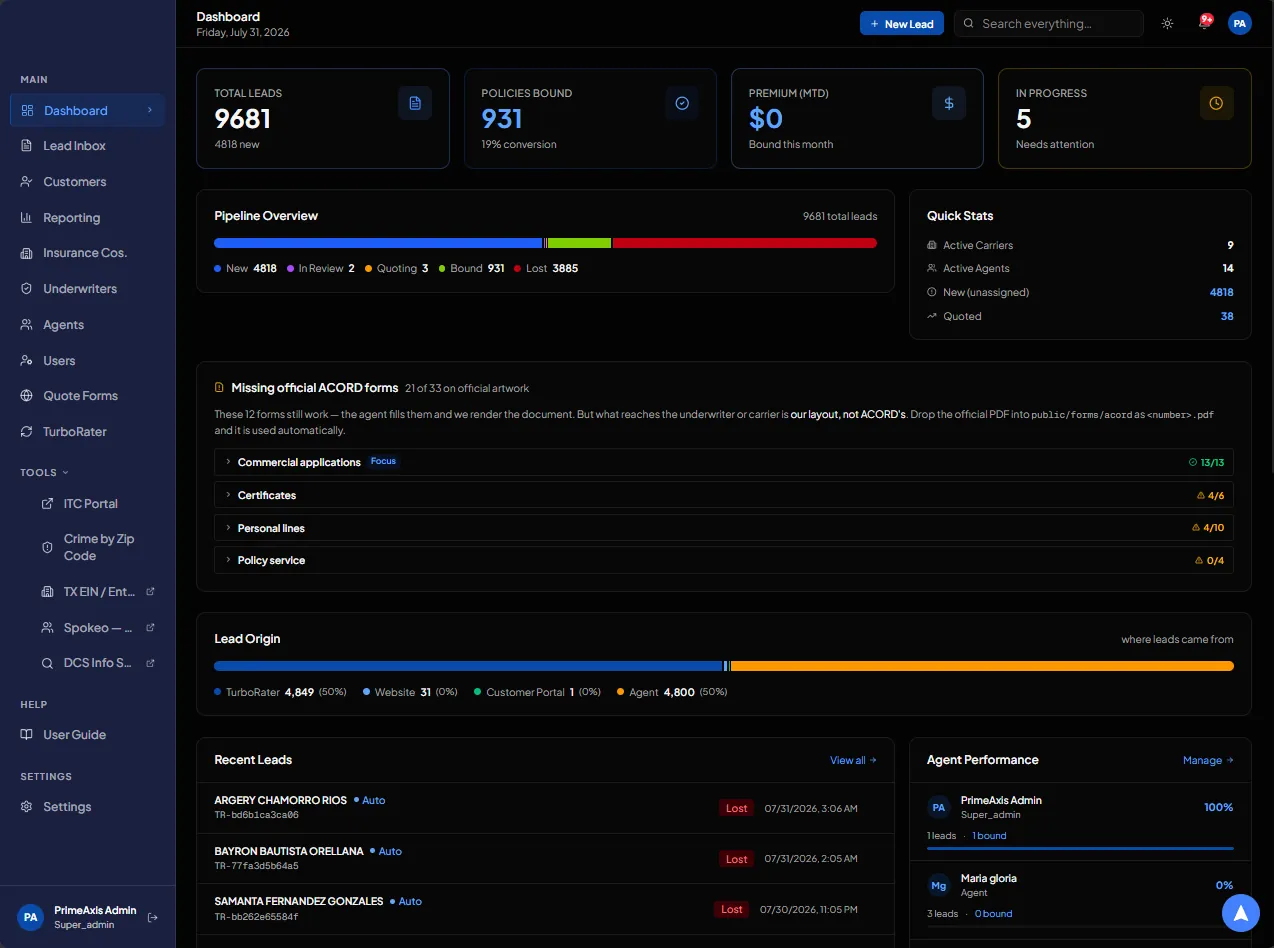Image resolution: width=1274 pixels, height=948 pixels.
Task: Click the Active Carriers stat row
Action: point(1080,245)
